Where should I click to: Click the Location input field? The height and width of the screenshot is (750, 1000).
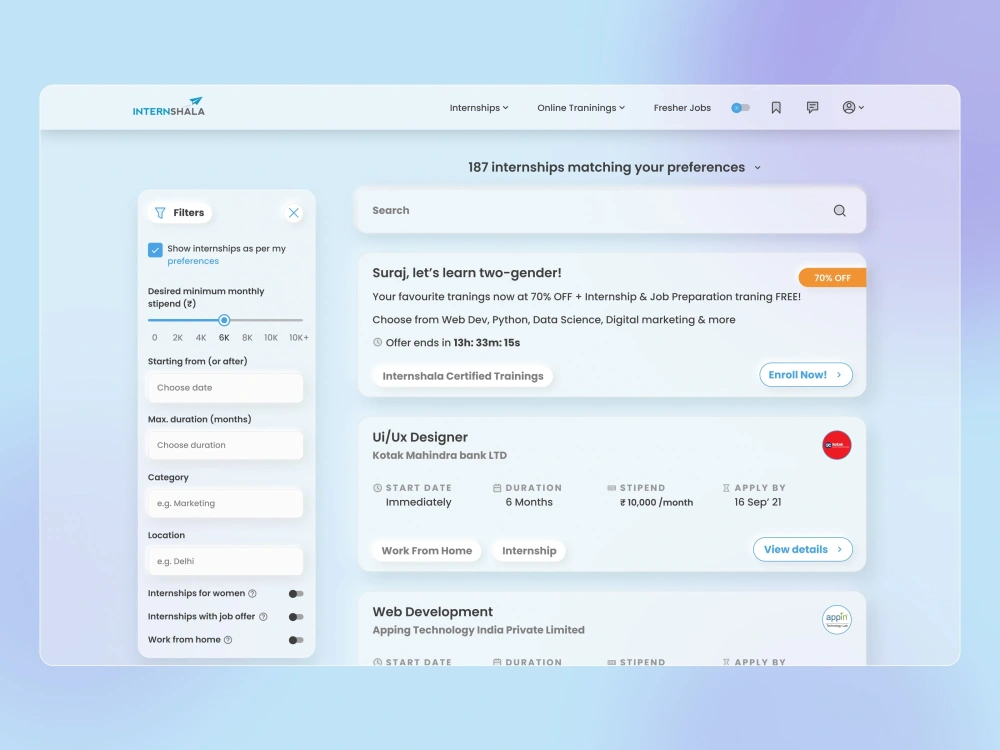coord(225,561)
